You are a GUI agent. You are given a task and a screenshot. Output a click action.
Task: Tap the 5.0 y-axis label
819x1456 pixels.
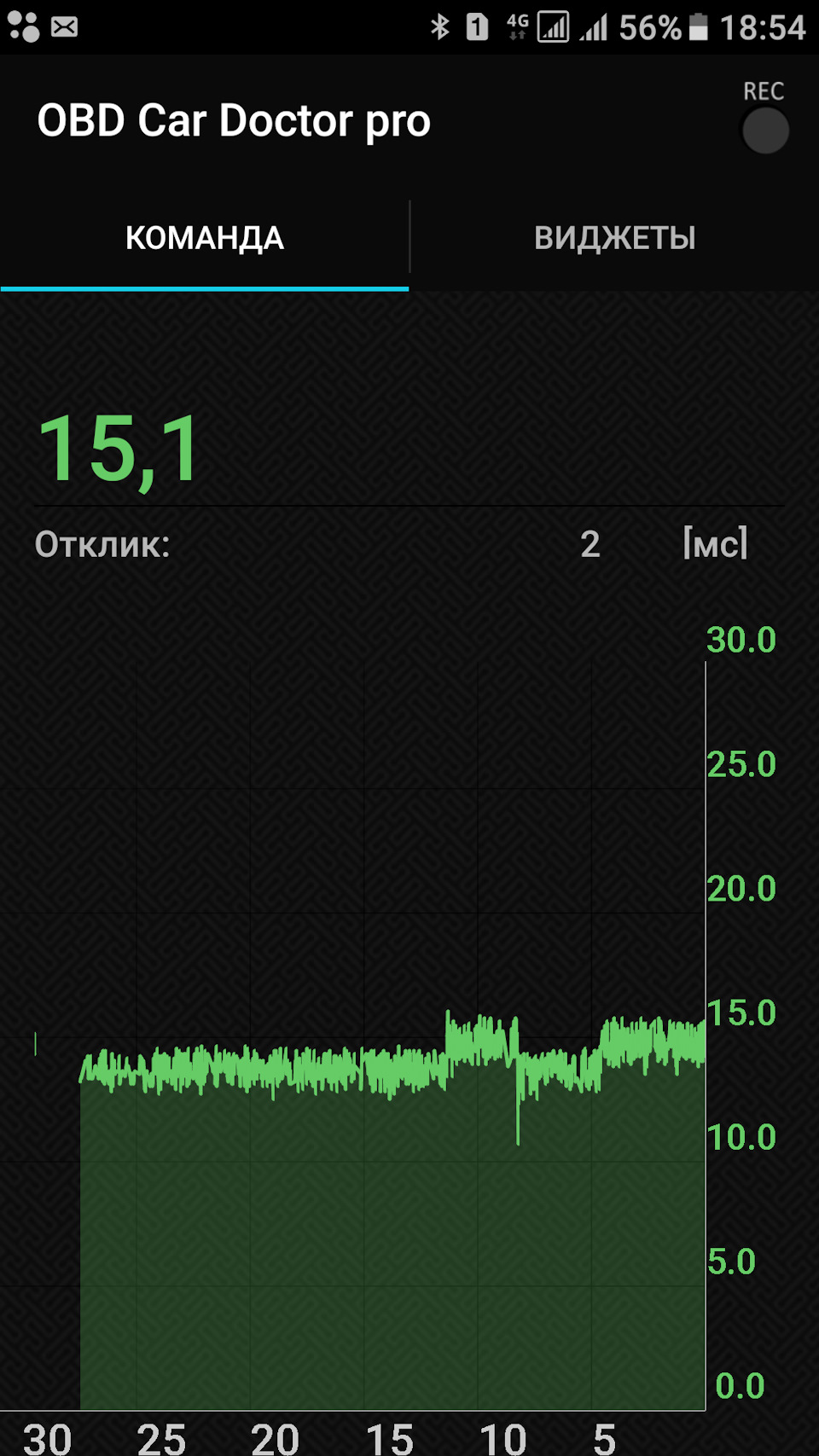click(732, 1262)
